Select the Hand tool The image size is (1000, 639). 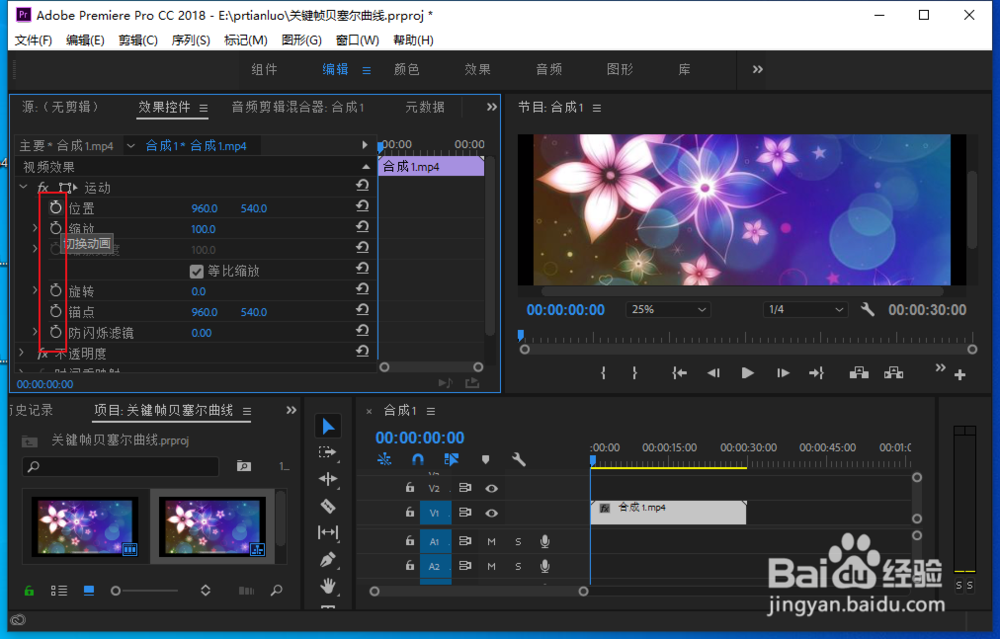point(328,585)
